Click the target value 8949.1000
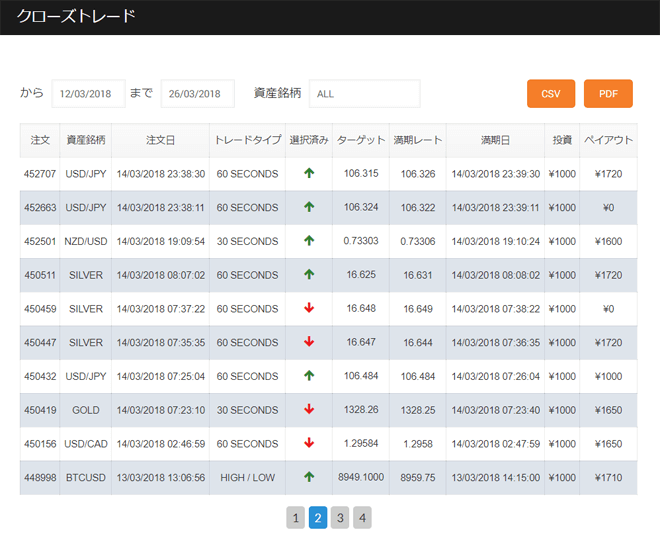The image size is (660, 549). (x=361, y=477)
